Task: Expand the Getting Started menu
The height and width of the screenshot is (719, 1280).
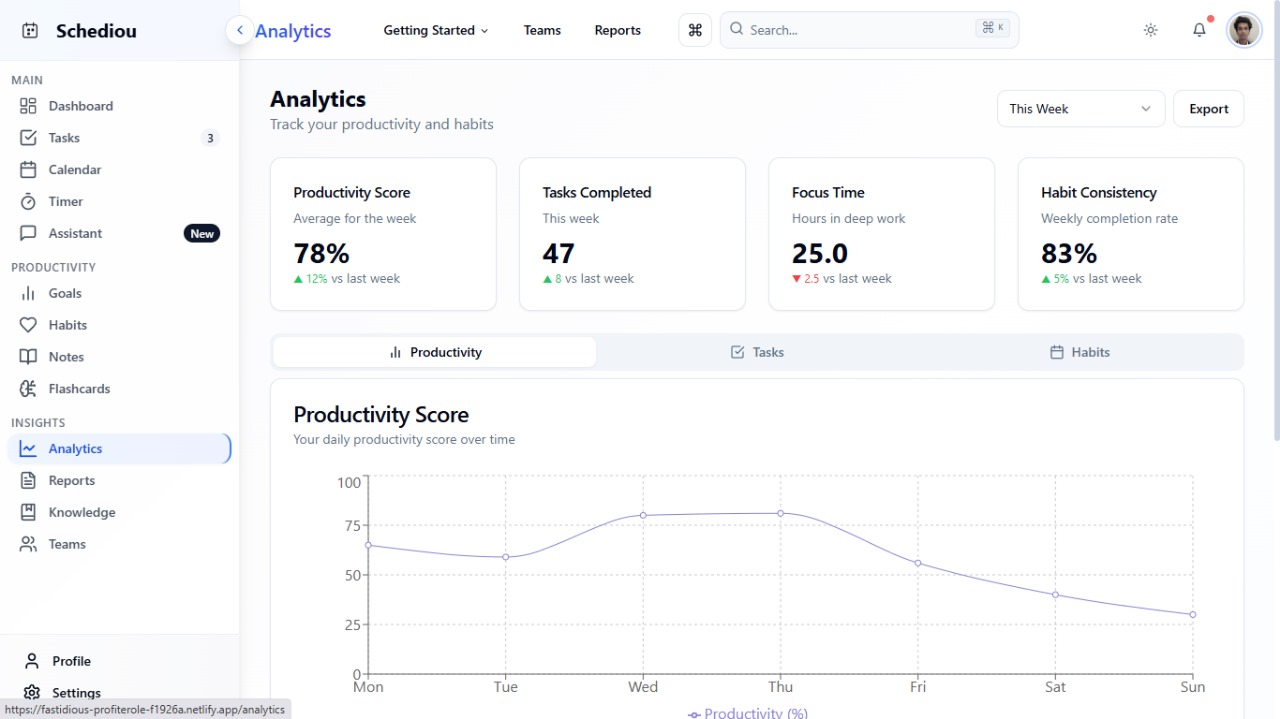Action: pos(436,30)
